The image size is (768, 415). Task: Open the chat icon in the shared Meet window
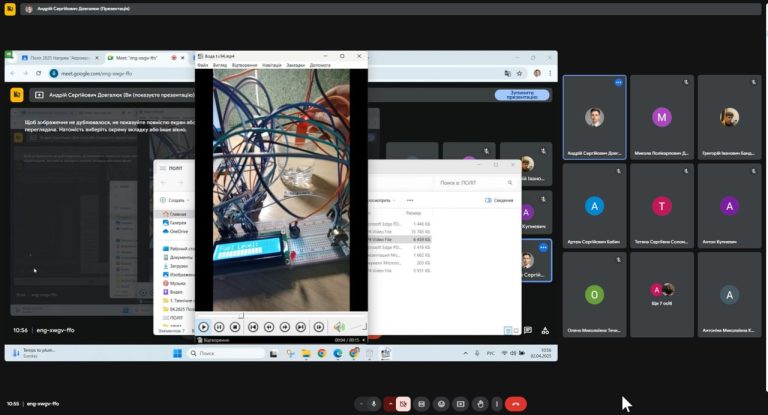click(528, 330)
